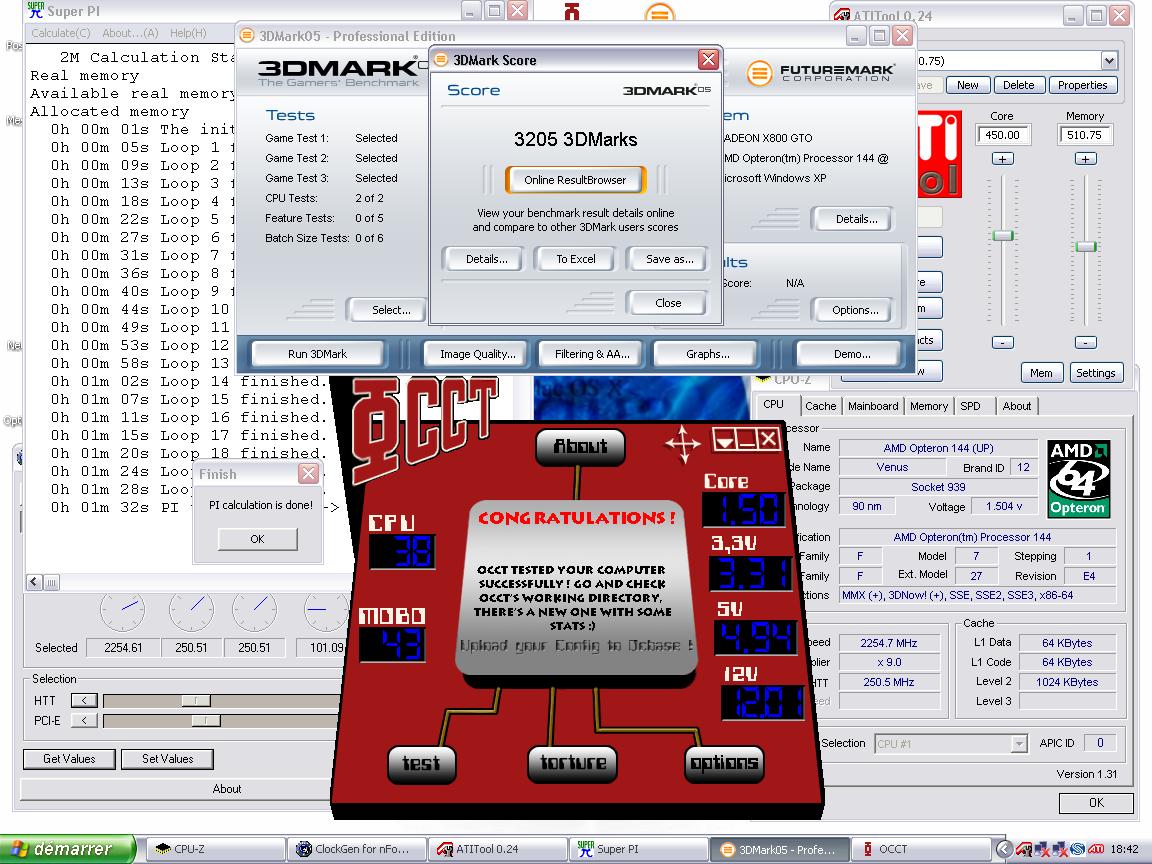Click Get Values in ClockGen
Viewport: 1152px width, 864px height.
click(x=69, y=759)
